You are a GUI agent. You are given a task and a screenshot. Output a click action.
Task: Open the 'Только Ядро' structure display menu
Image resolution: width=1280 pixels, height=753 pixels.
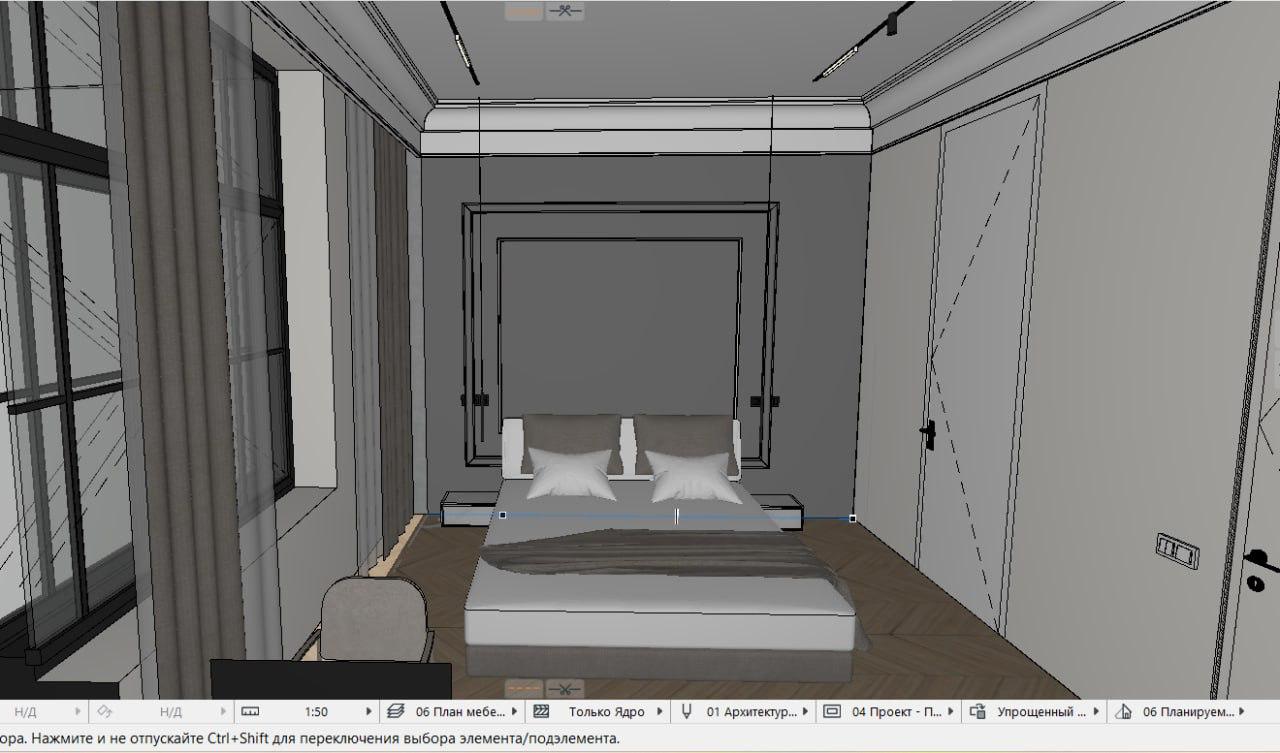(x=660, y=712)
